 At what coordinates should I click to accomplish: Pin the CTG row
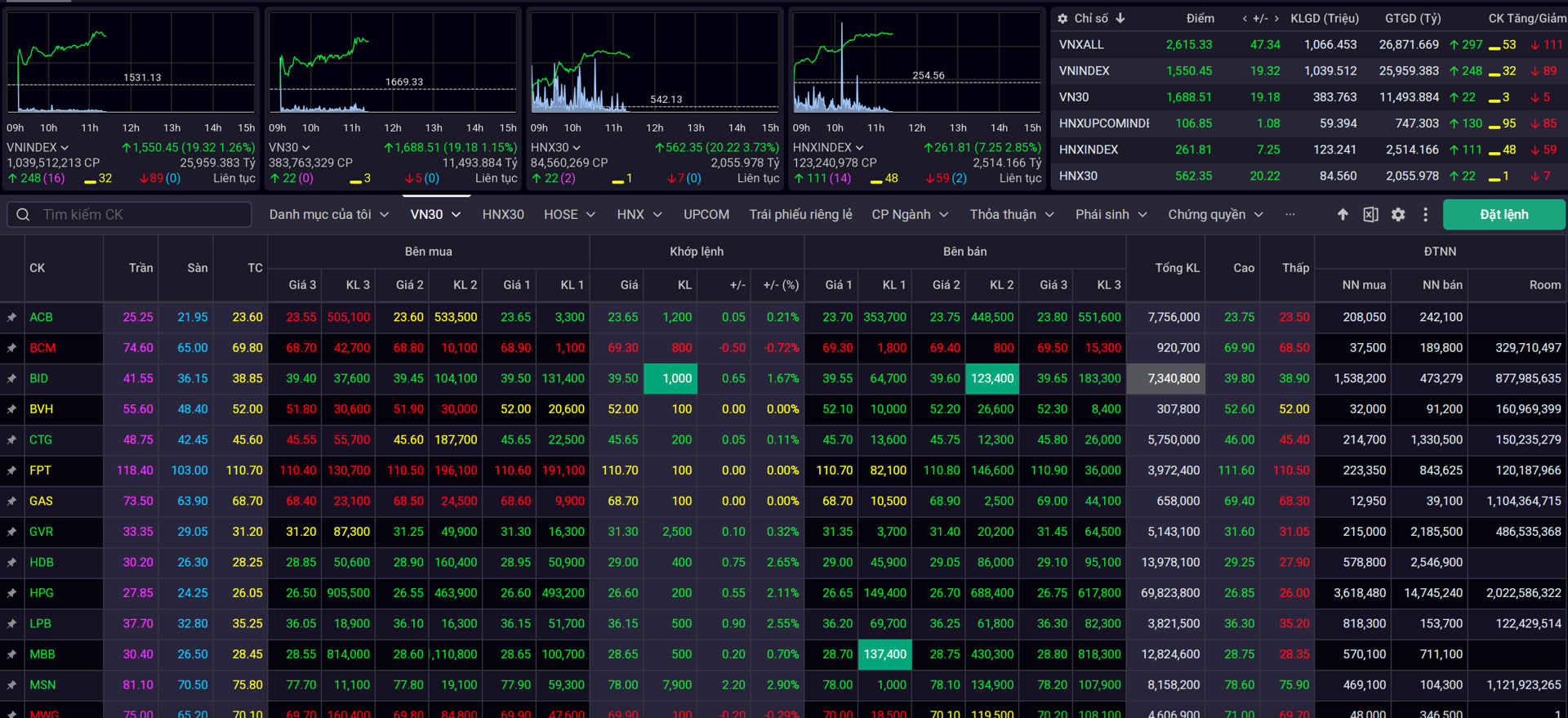pos(12,439)
